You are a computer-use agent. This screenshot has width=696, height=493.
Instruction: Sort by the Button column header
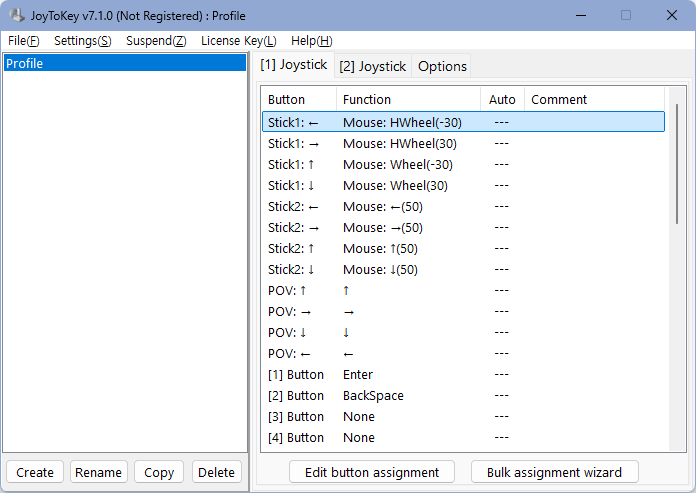point(299,99)
